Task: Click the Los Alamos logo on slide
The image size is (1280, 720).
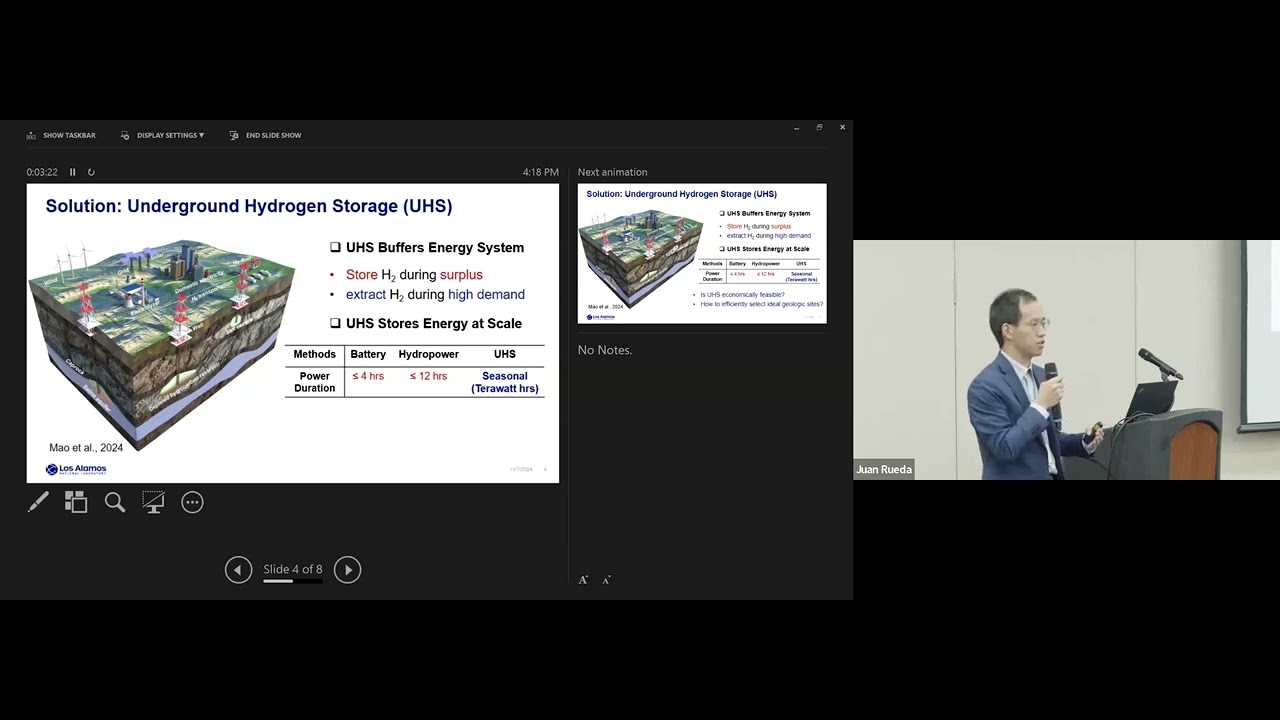Action: (76, 469)
